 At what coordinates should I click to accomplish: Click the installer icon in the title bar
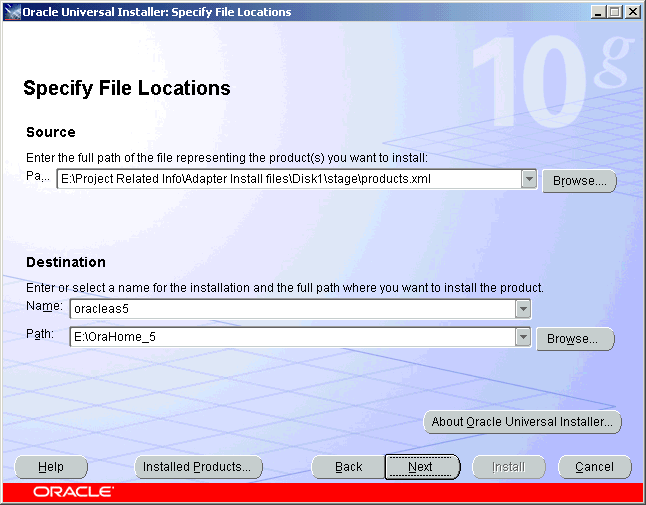pos(12,12)
